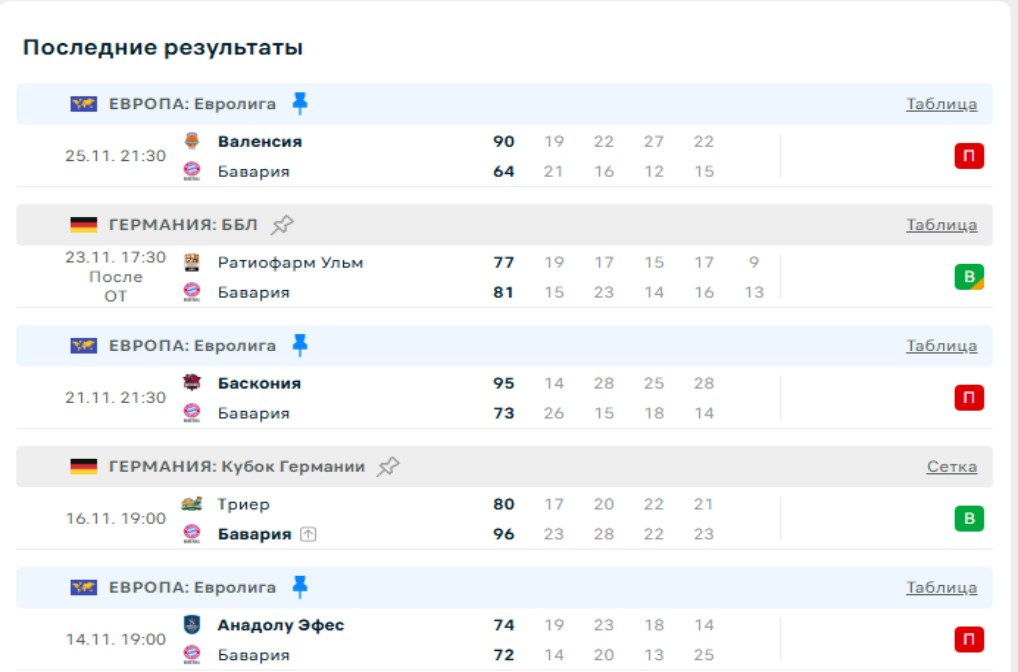Click the German flag by Кубок Германии
Screen dimensions: 1018x672
[x=83, y=467]
